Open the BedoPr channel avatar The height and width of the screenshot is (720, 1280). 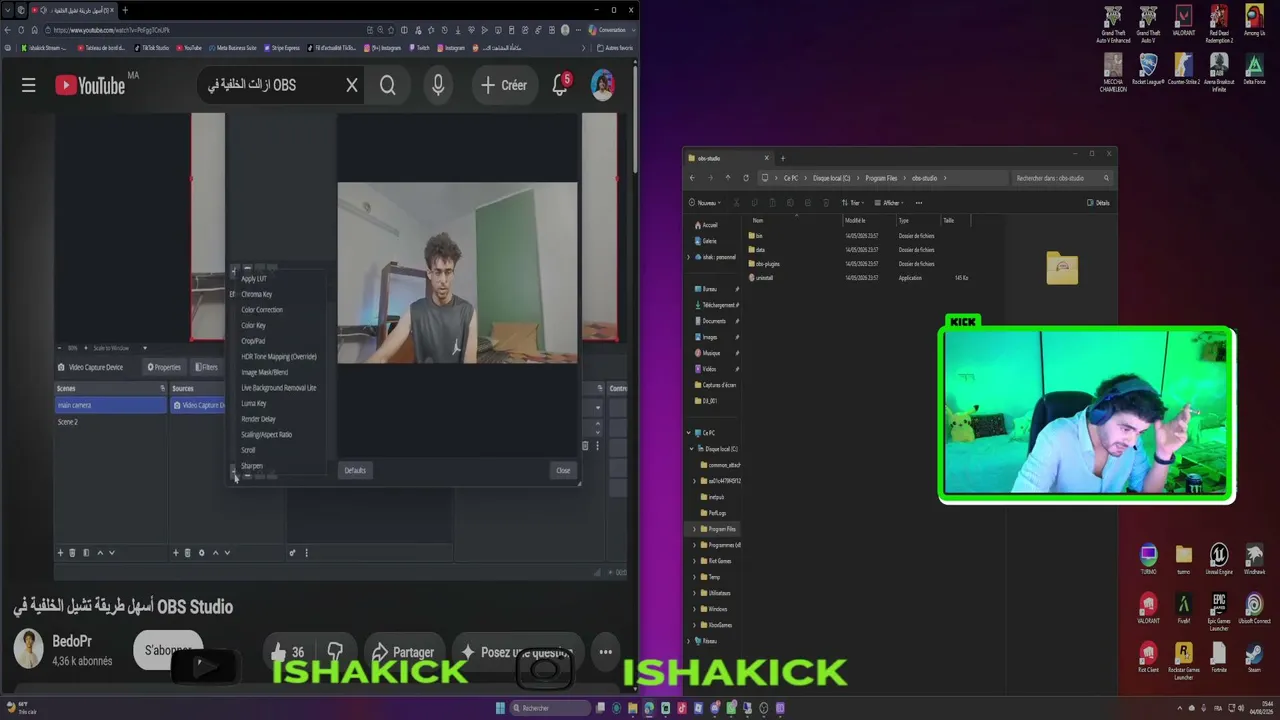29,650
